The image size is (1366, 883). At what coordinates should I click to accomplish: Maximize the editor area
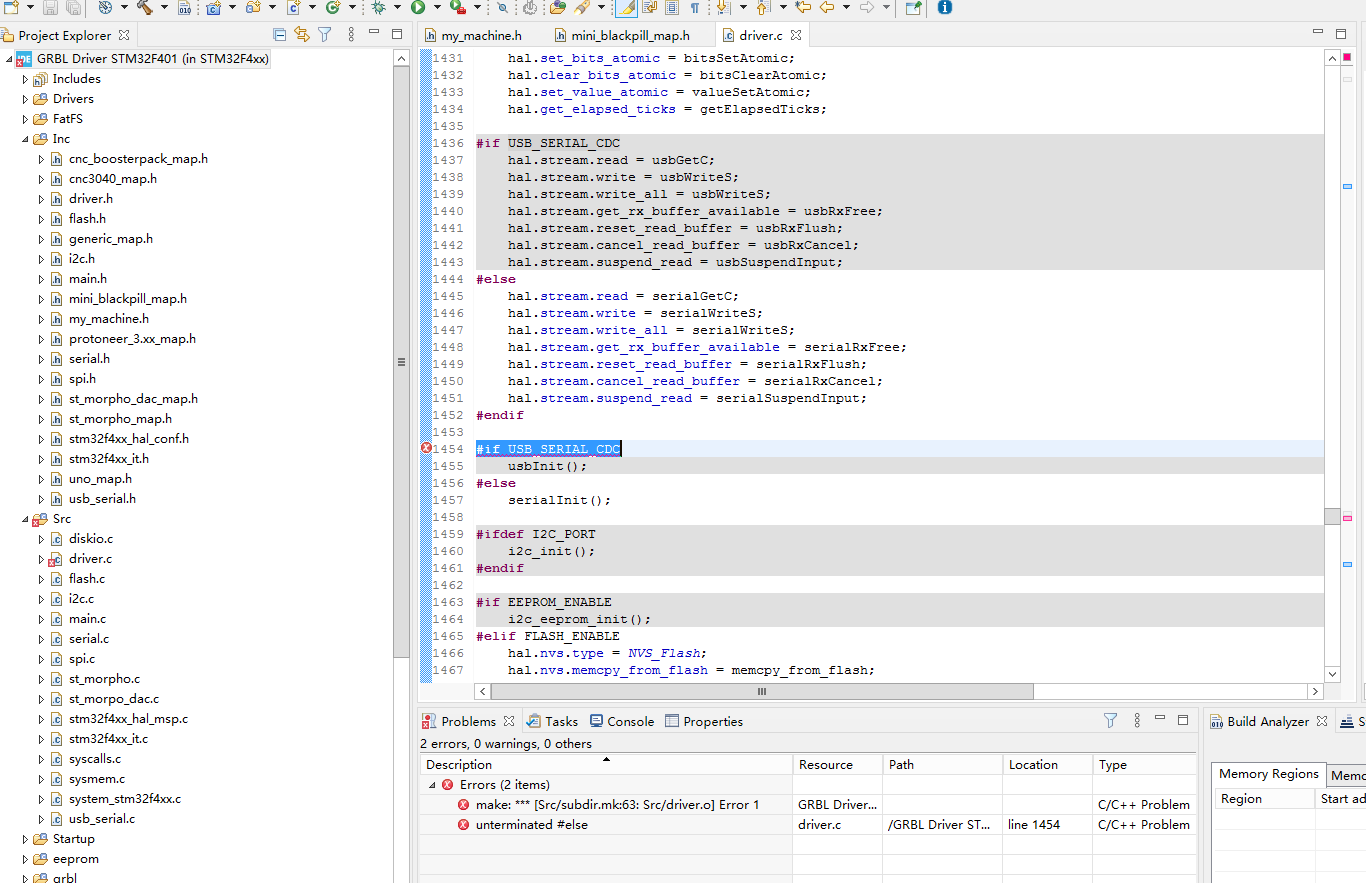1341,34
